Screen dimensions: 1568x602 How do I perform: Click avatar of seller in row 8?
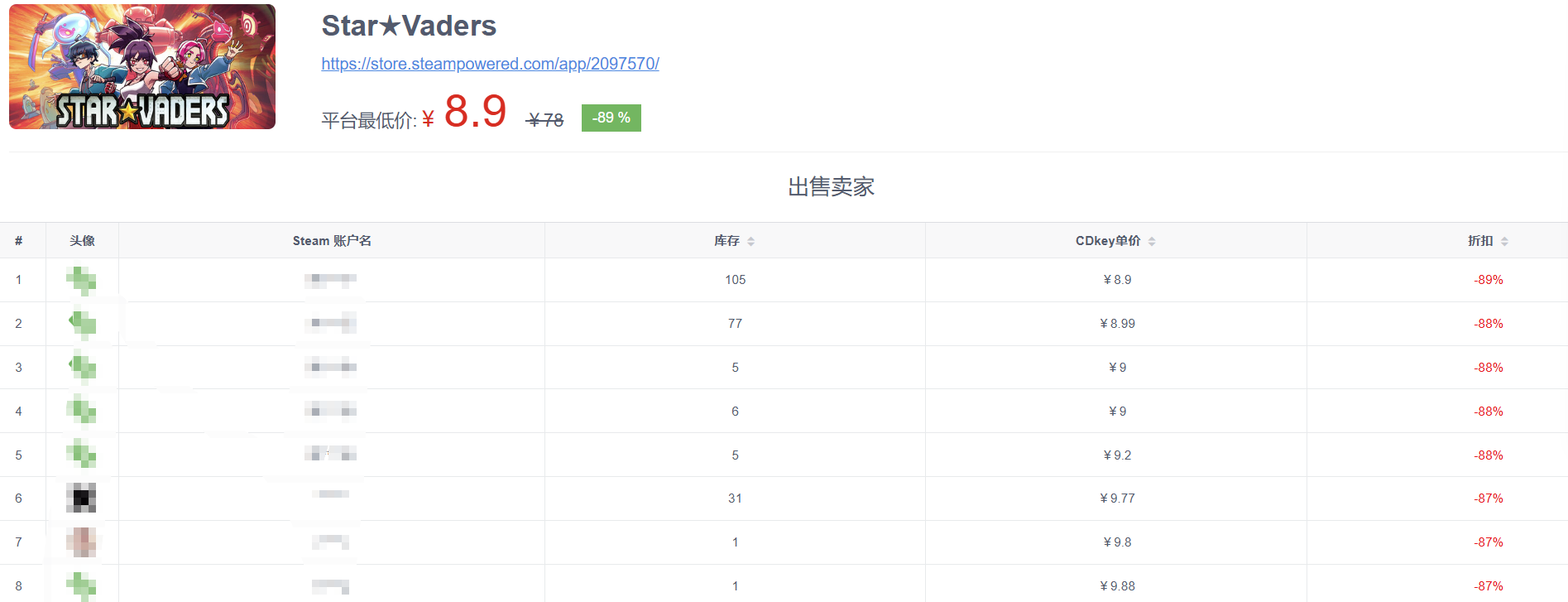[81, 585]
